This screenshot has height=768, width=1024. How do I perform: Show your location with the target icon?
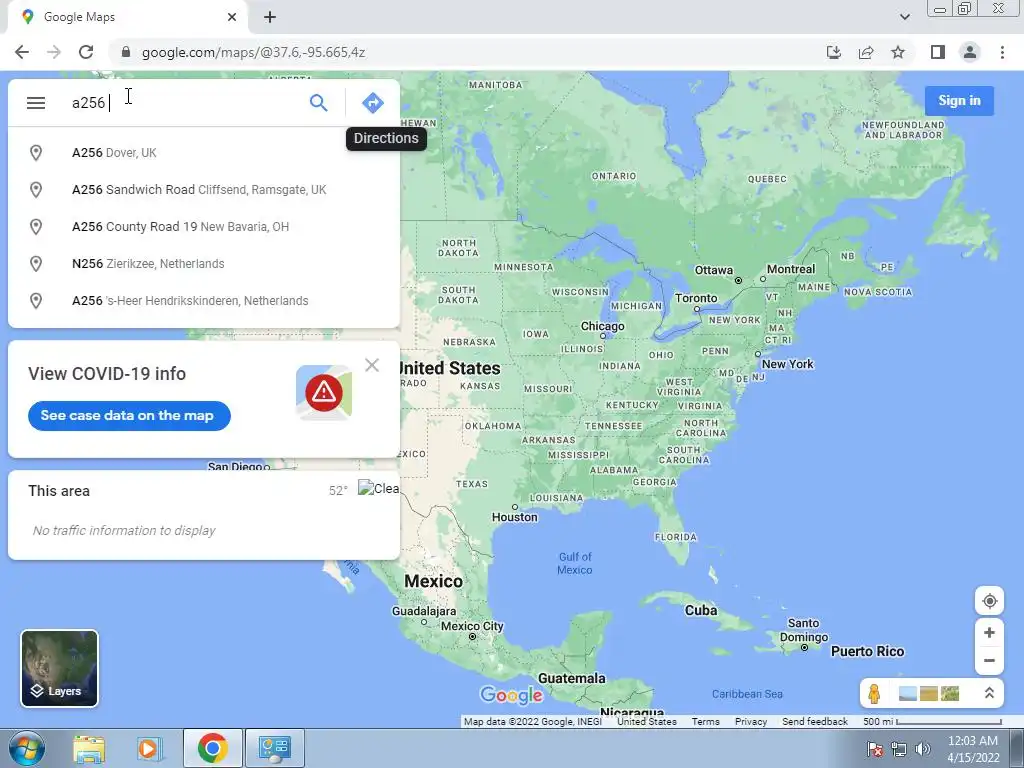click(x=989, y=601)
